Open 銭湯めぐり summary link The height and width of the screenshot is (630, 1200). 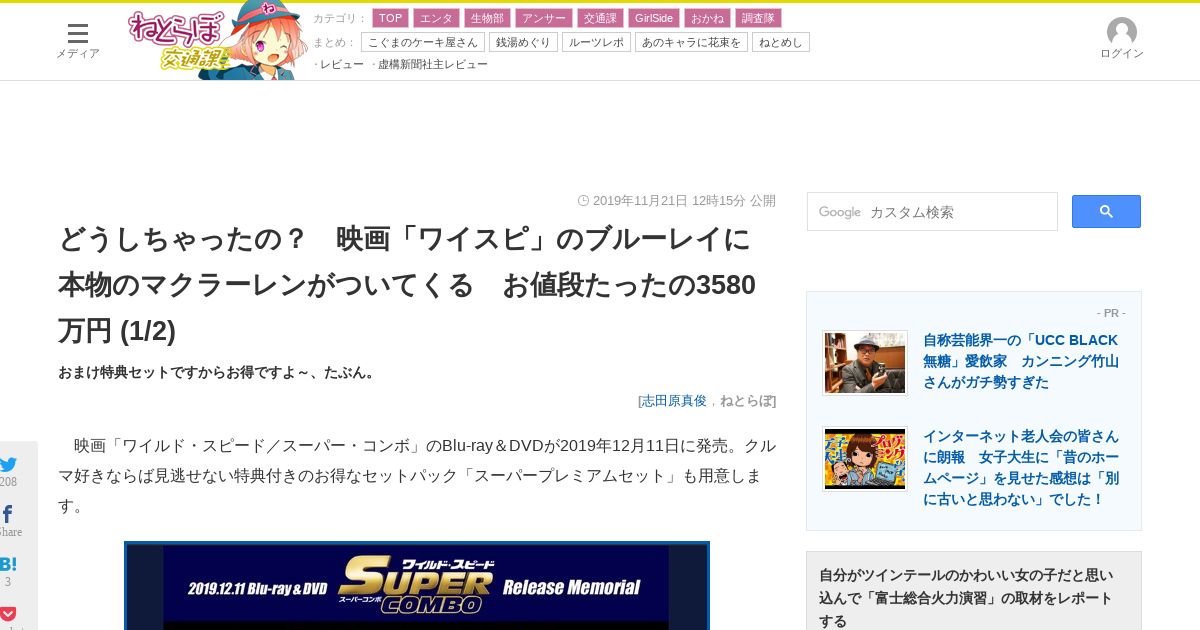point(523,42)
